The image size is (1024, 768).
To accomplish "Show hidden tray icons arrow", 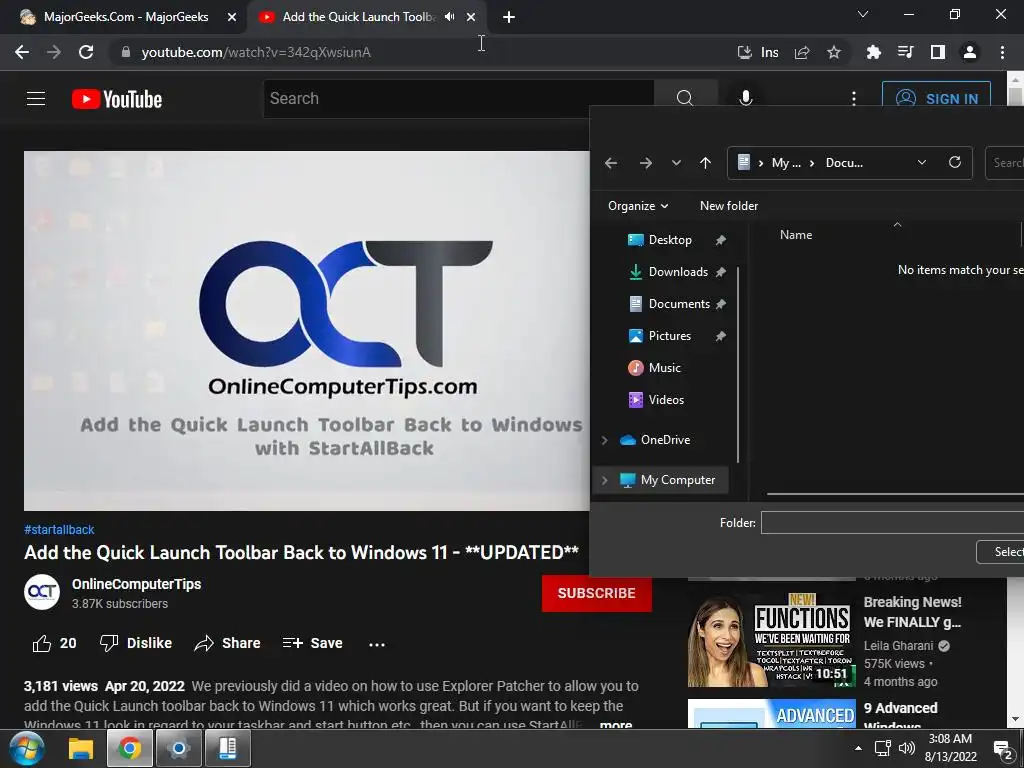I will pos(858,748).
